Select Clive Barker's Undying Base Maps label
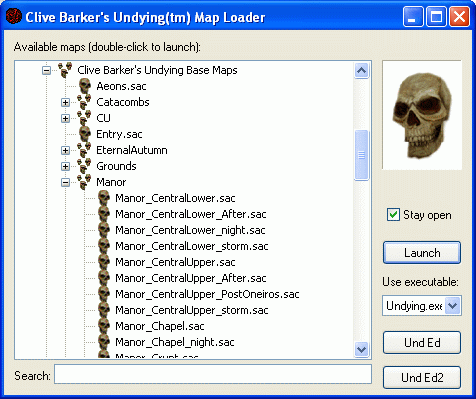Viewport: 476px width, 399px height. [x=157, y=70]
